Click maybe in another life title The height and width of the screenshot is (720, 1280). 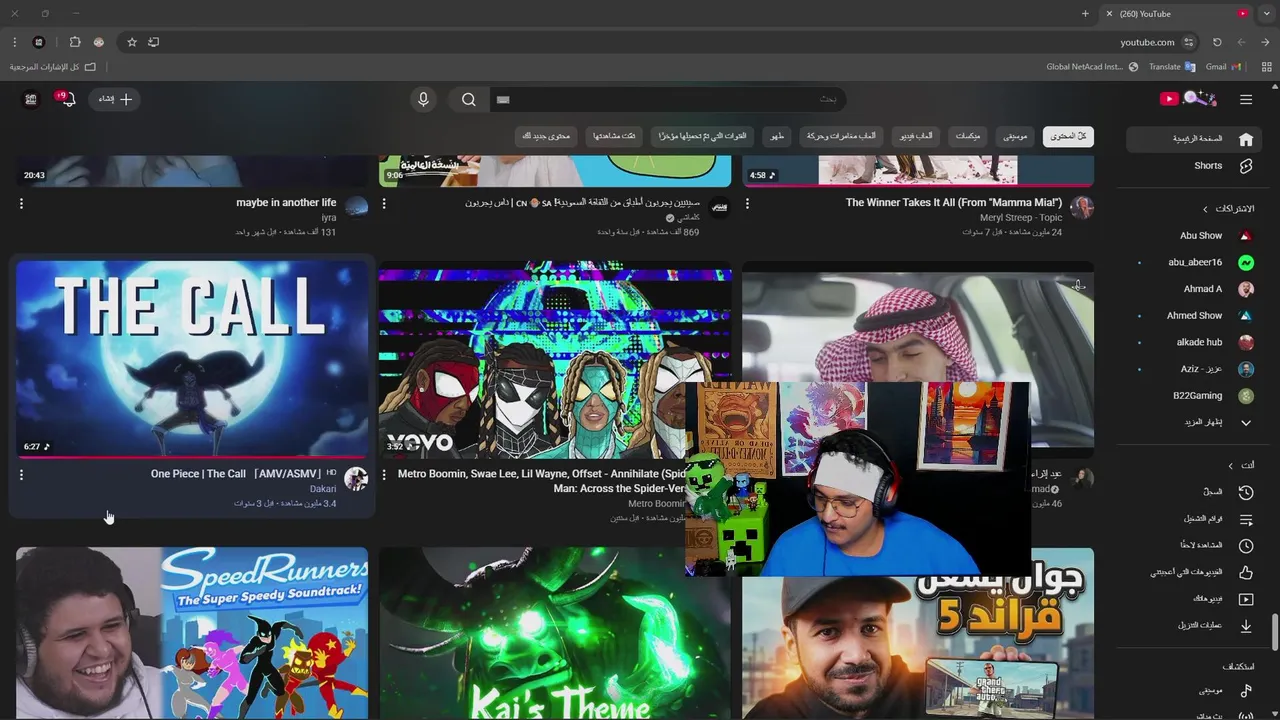(286, 203)
